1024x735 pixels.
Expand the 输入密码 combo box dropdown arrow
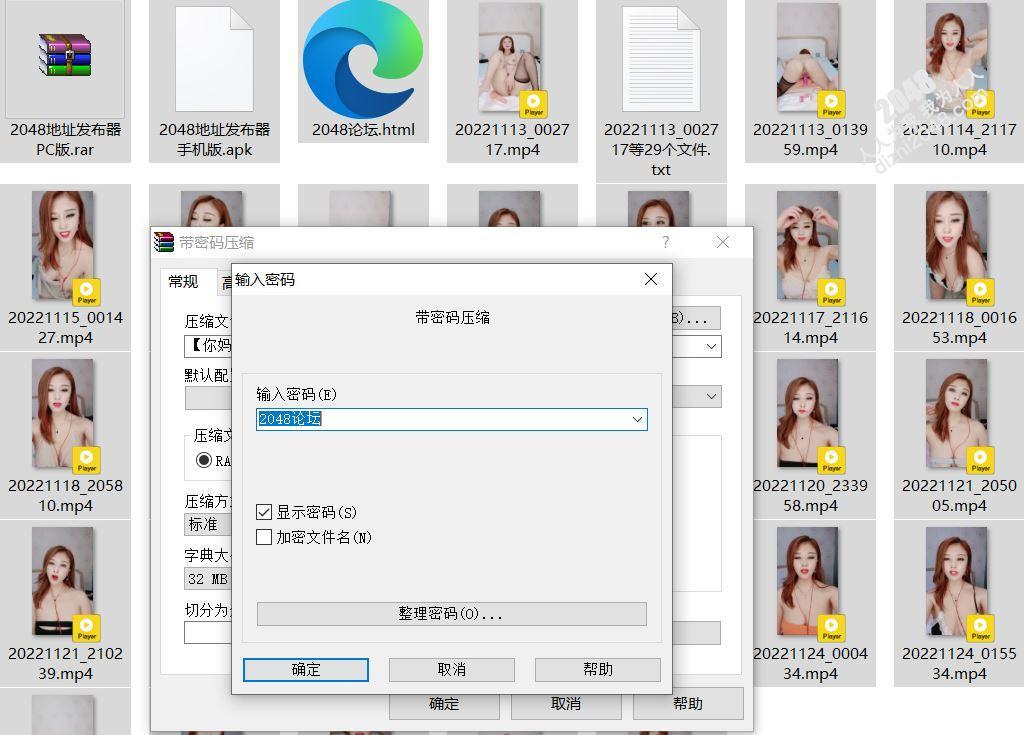click(637, 419)
